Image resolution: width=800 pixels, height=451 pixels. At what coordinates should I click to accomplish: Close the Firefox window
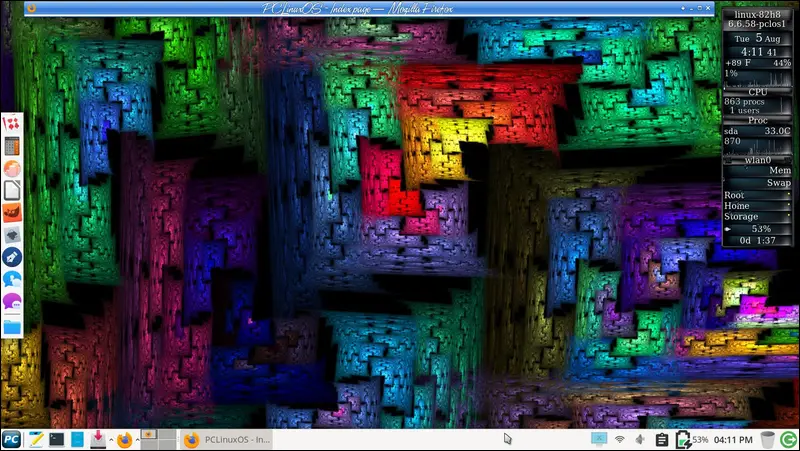click(708, 8)
